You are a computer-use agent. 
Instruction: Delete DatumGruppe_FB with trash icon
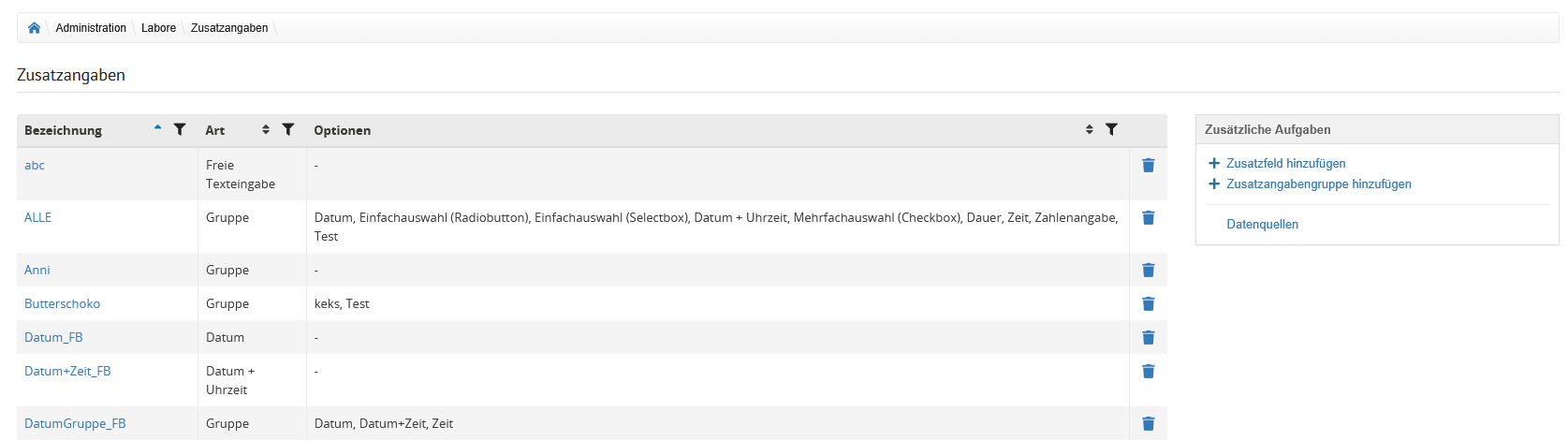[1148, 424]
